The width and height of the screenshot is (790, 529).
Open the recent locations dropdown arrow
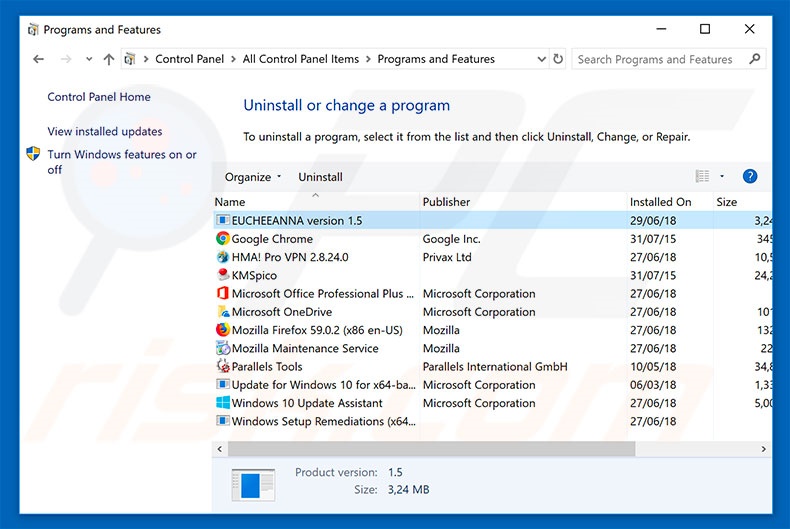(89, 59)
